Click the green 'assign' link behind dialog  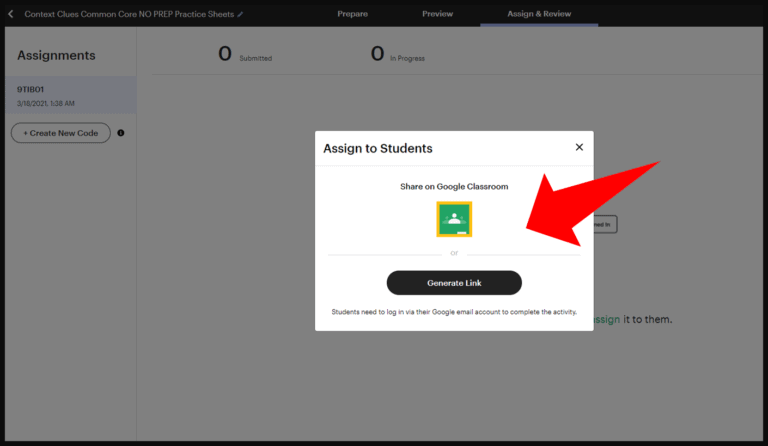pos(607,319)
